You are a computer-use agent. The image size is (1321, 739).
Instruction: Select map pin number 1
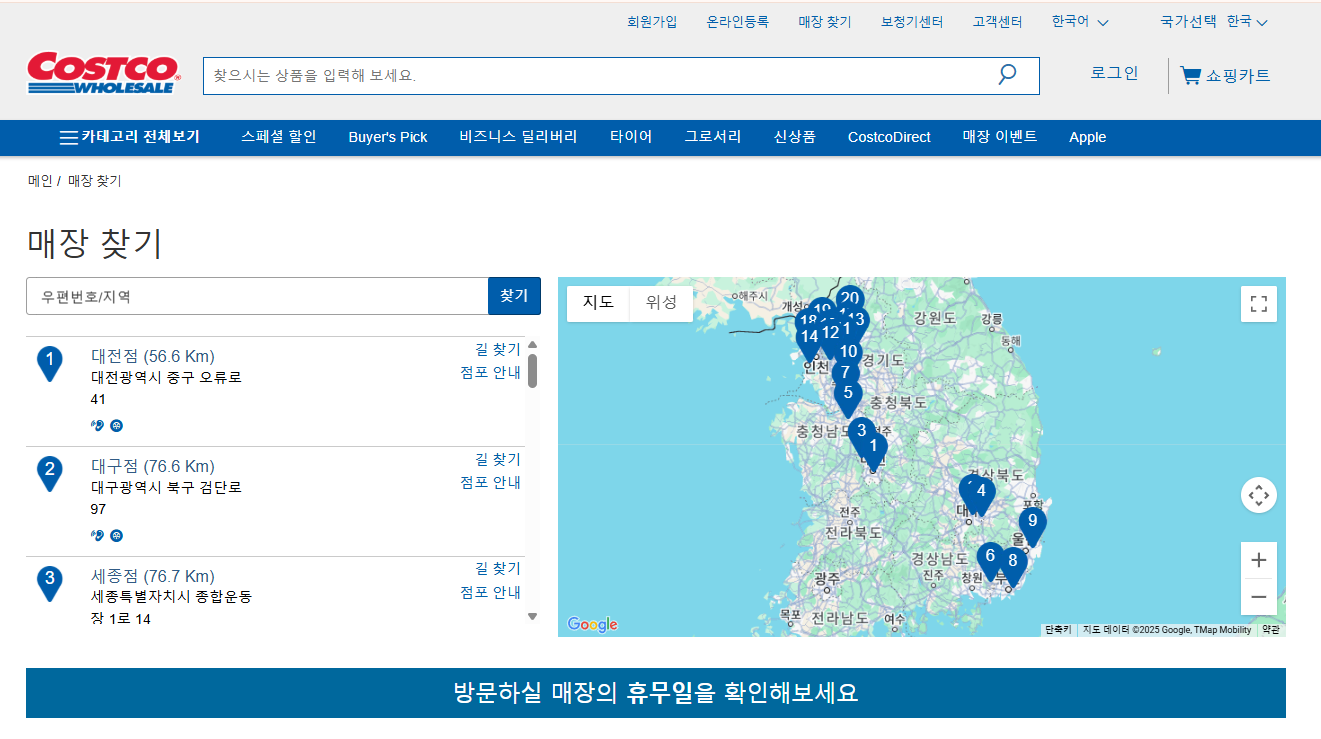click(873, 451)
